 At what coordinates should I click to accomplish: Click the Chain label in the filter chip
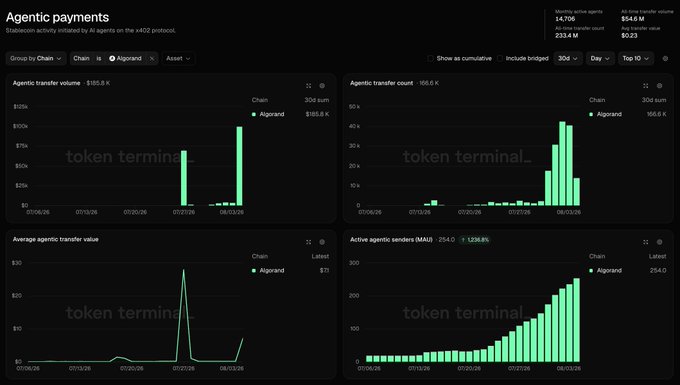point(81,59)
